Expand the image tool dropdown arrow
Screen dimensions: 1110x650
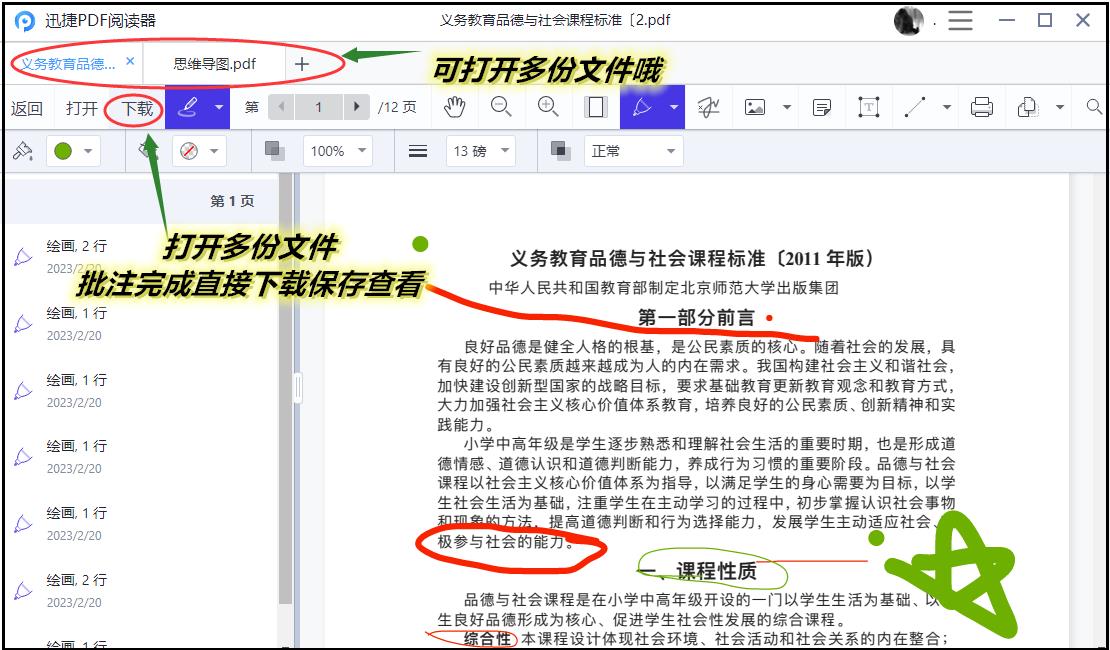click(x=786, y=108)
